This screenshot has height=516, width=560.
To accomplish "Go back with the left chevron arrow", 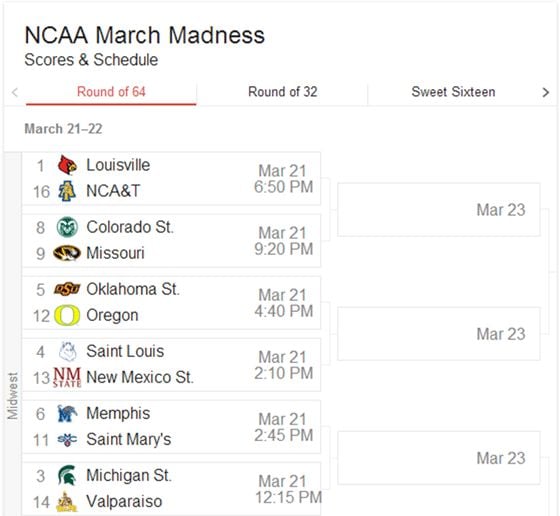I will 15,92.
